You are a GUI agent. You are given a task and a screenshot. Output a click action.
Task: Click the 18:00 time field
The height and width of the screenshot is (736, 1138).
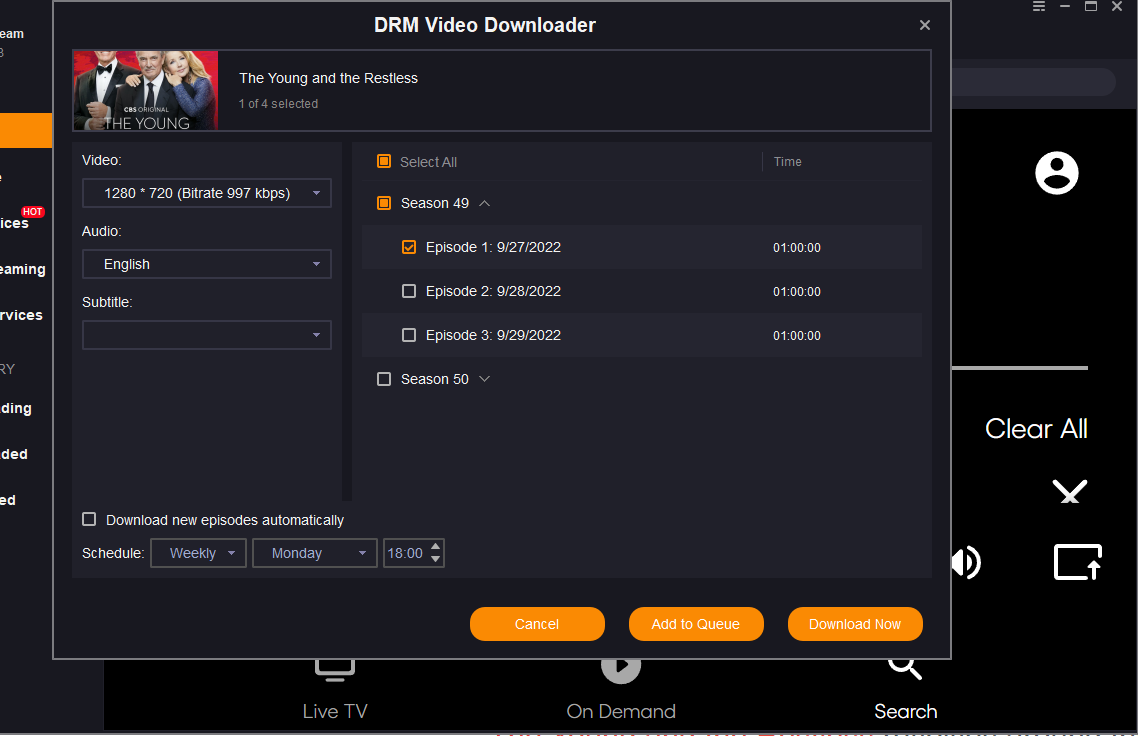pyautogui.click(x=406, y=553)
